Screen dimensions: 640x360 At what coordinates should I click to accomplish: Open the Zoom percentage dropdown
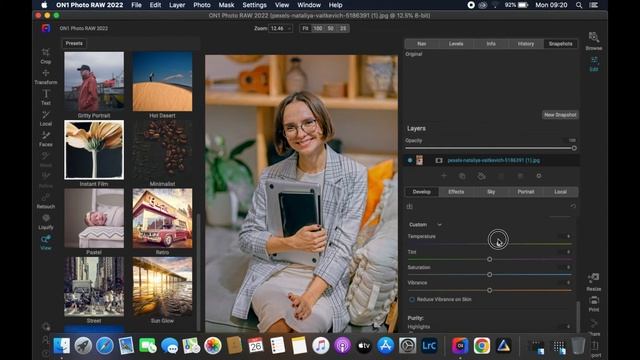coord(280,28)
